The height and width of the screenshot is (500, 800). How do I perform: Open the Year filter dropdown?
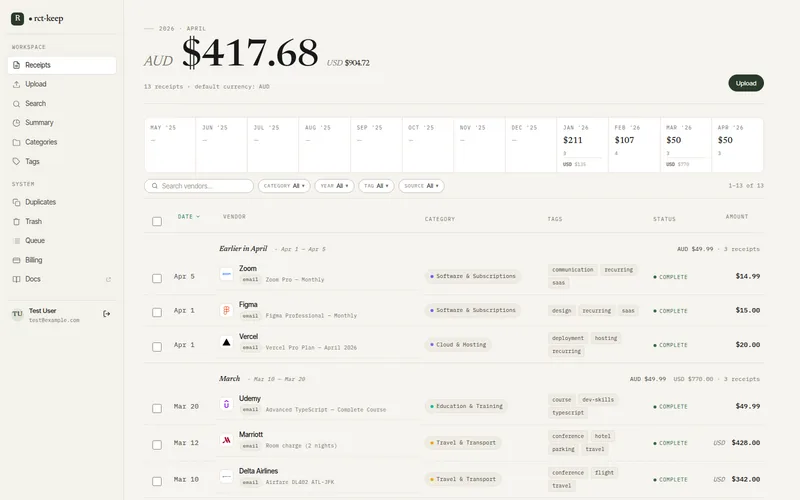coord(334,186)
